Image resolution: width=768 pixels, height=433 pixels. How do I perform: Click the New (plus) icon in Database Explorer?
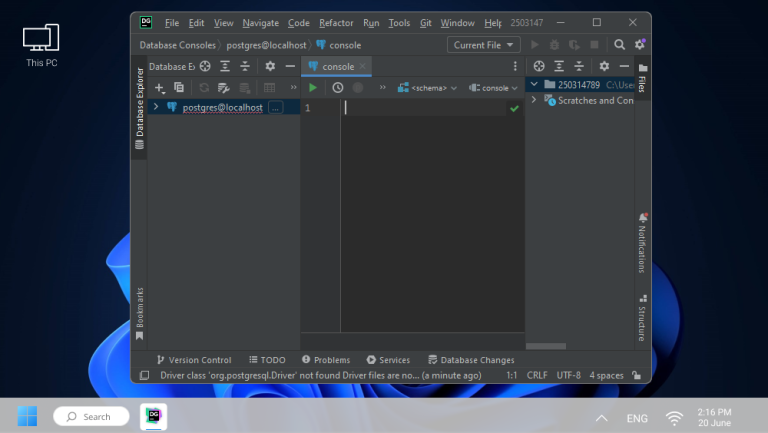pyautogui.click(x=159, y=88)
